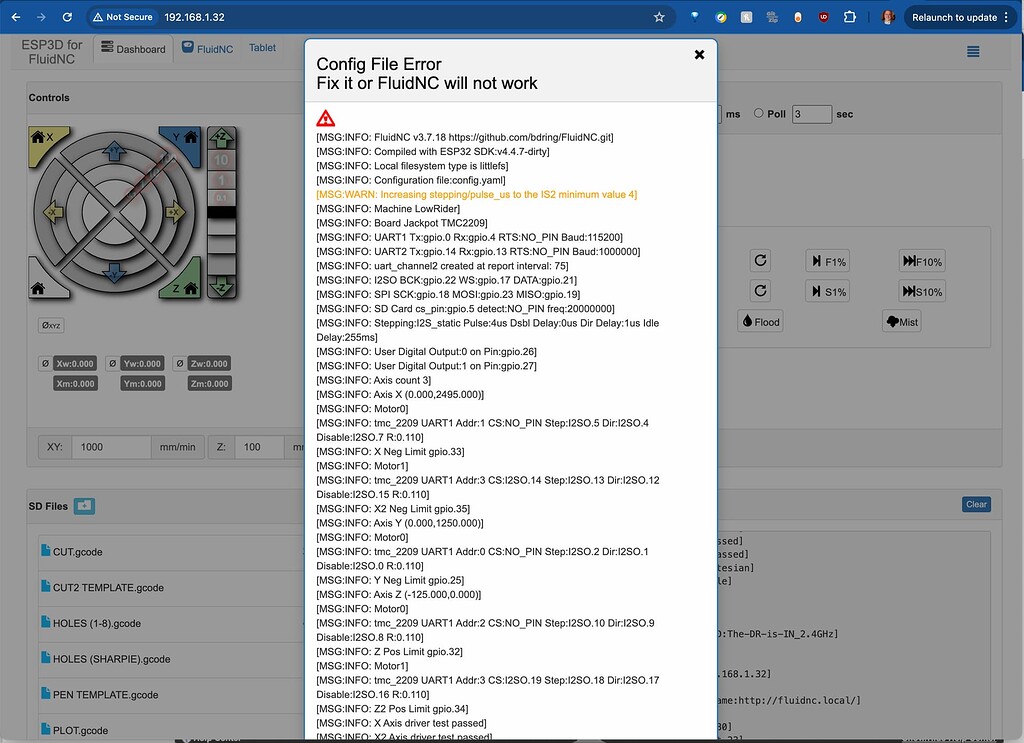The width and height of the screenshot is (1024, 743).
Task: Edit the poll seconds field
Action: click(812, 114)
